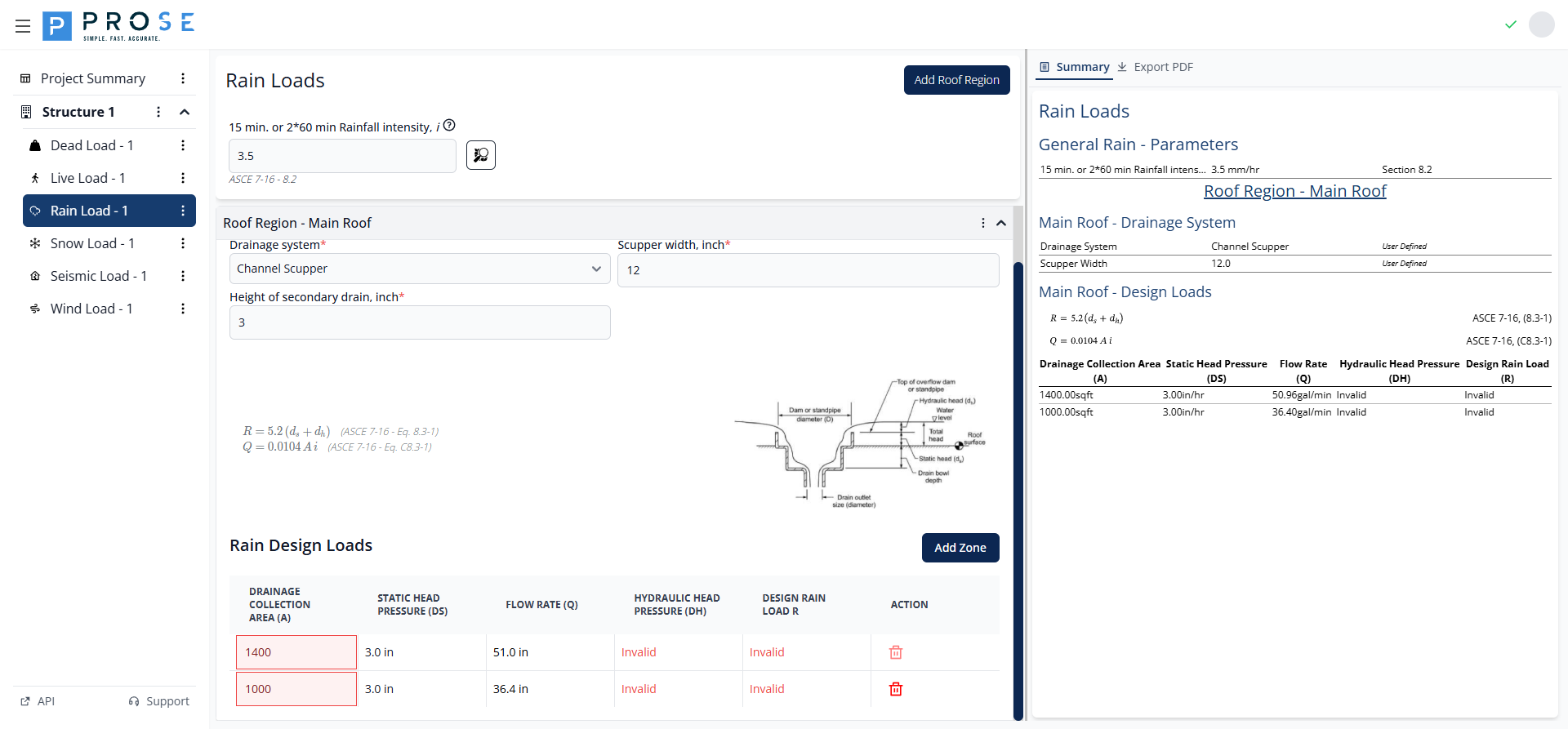This screenshot has height=729, width=1568.
Task: Follow the Roof Region - Main Roof link
Action: [x=1294, y=191]
